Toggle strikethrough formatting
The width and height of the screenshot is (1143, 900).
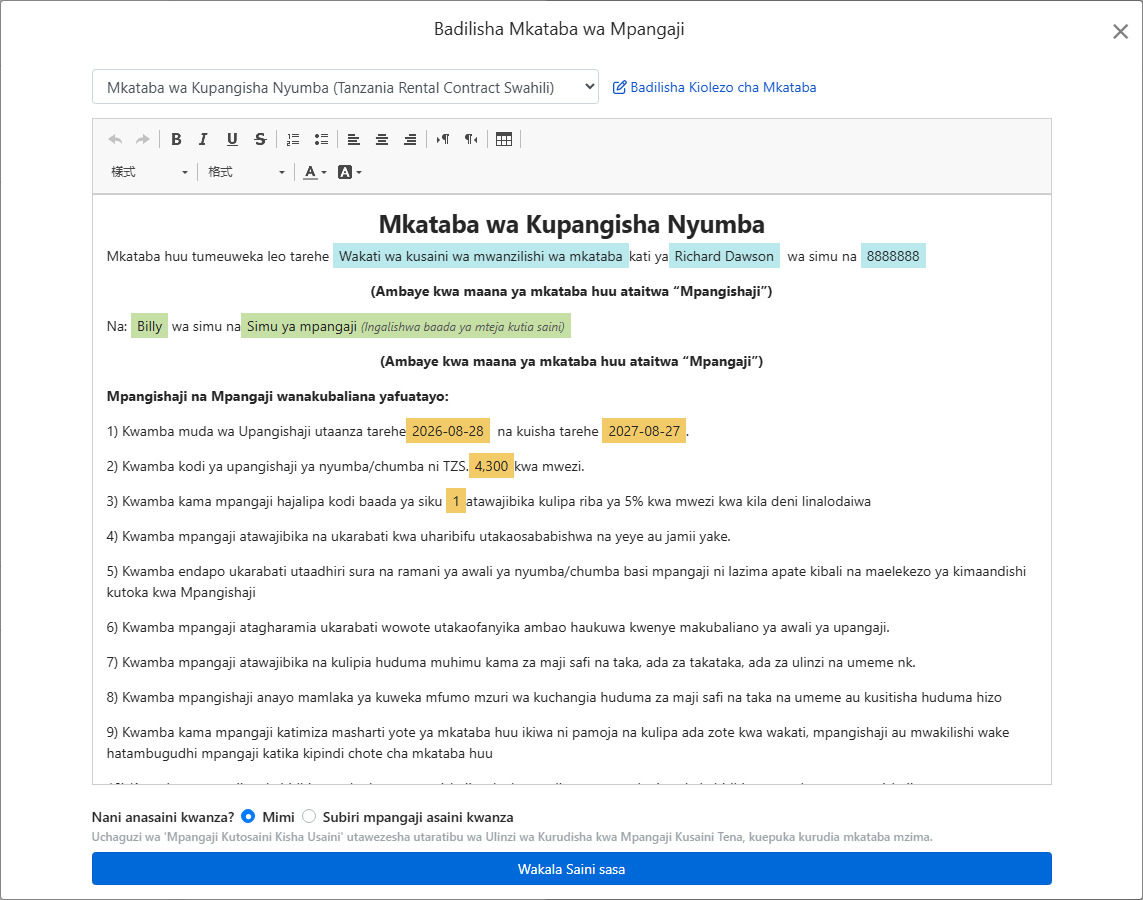click(260, 139)
